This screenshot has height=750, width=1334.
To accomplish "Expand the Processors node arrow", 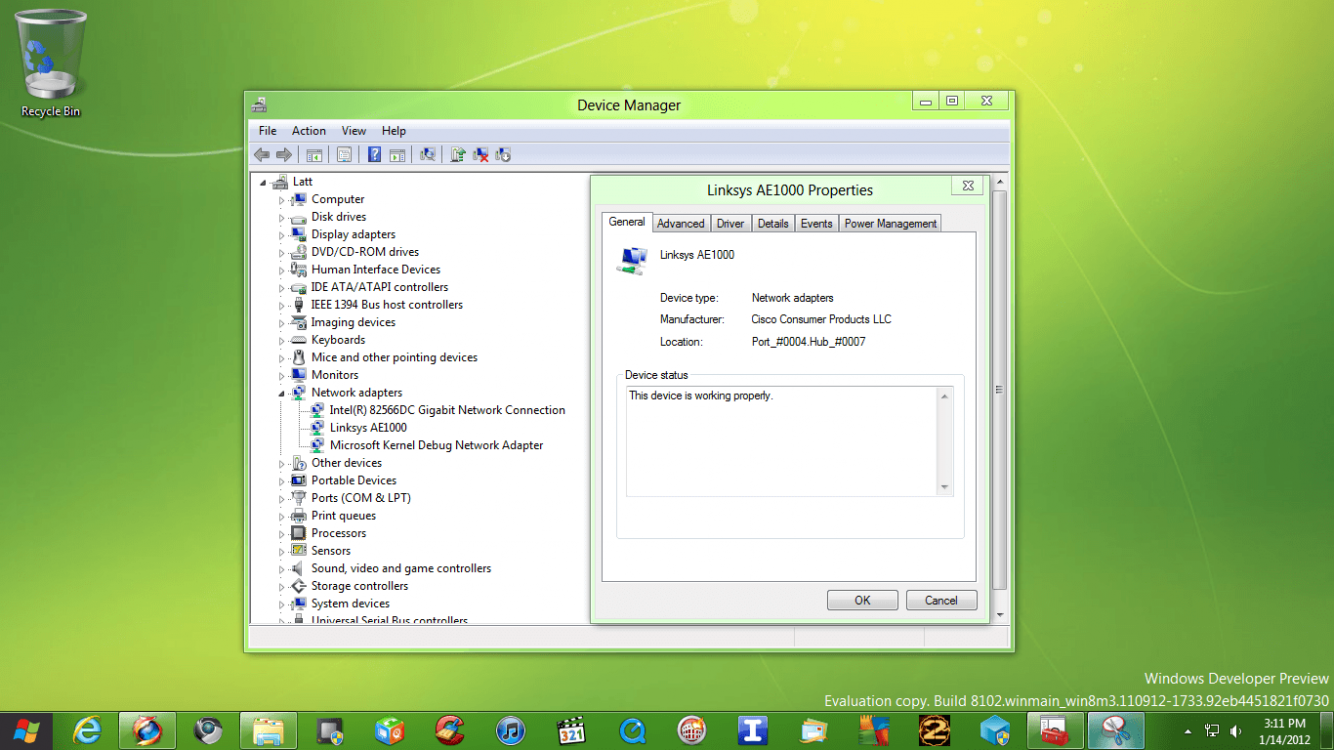I will 282,534.
